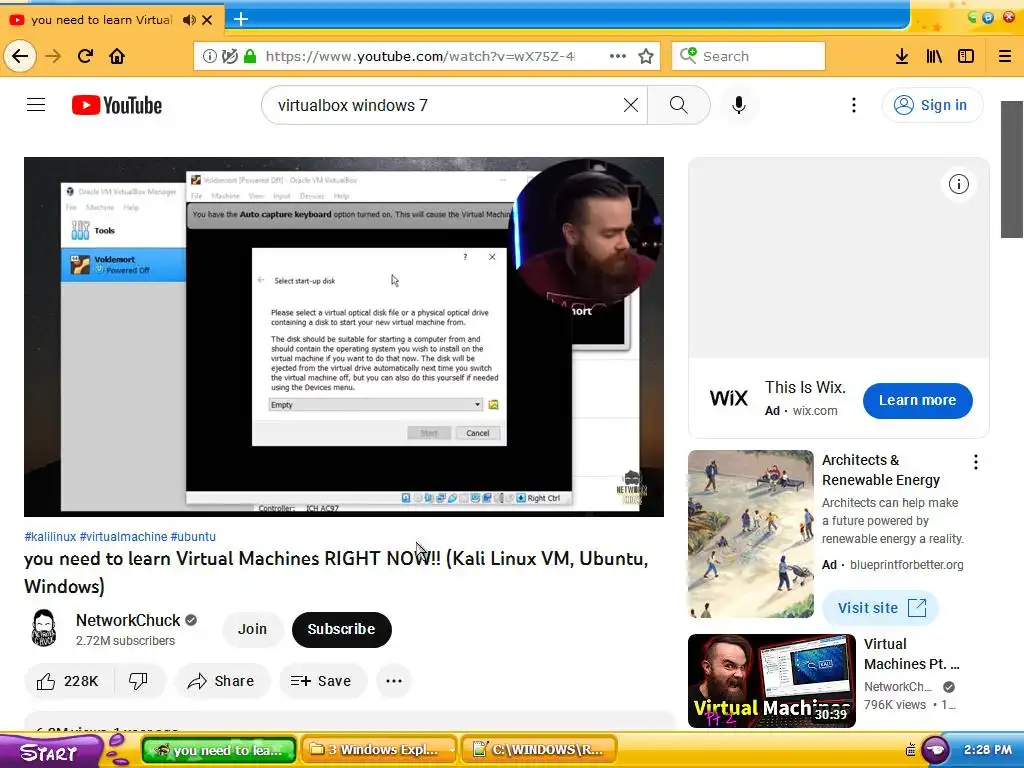Open the Start menu

49,752
